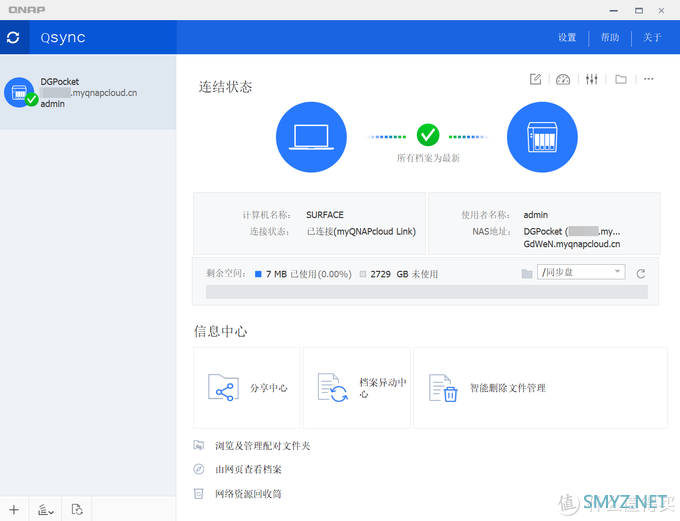Expand the sort list dropdown at bottom
This screenshot has width=680, height=521.
click(x=45, y=510)
